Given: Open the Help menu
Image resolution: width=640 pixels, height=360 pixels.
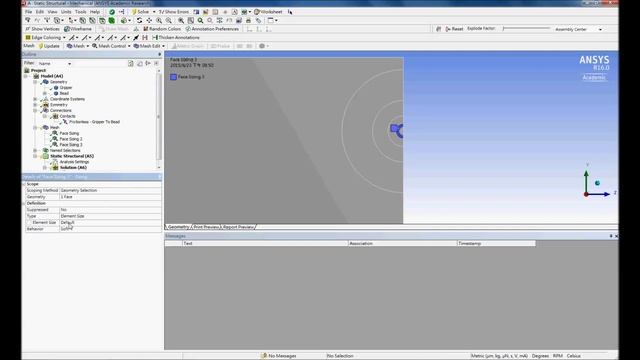Looking at the screenshot, I should (95, 12).
